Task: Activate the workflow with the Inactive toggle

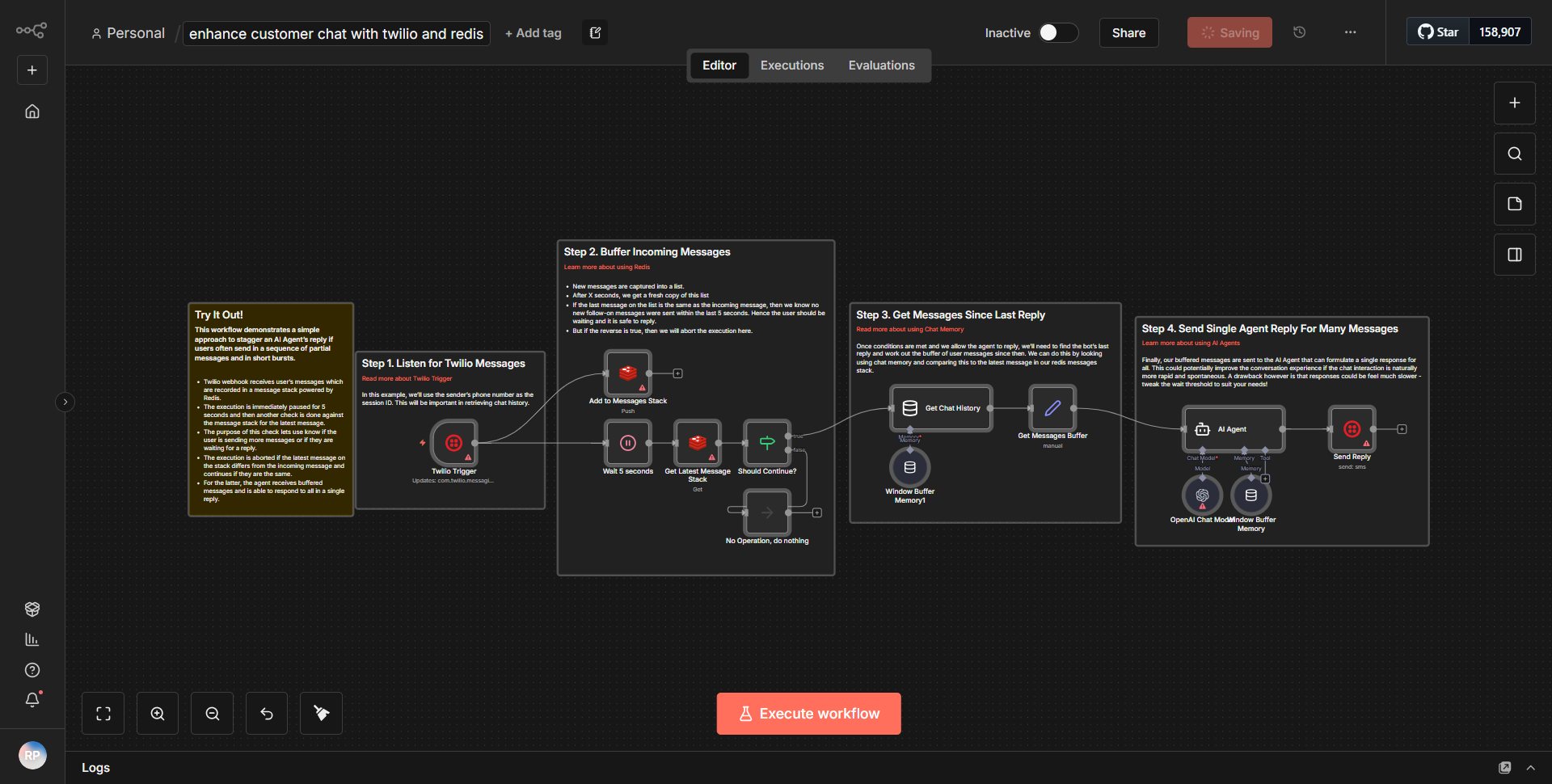Action: point(1057,32)
